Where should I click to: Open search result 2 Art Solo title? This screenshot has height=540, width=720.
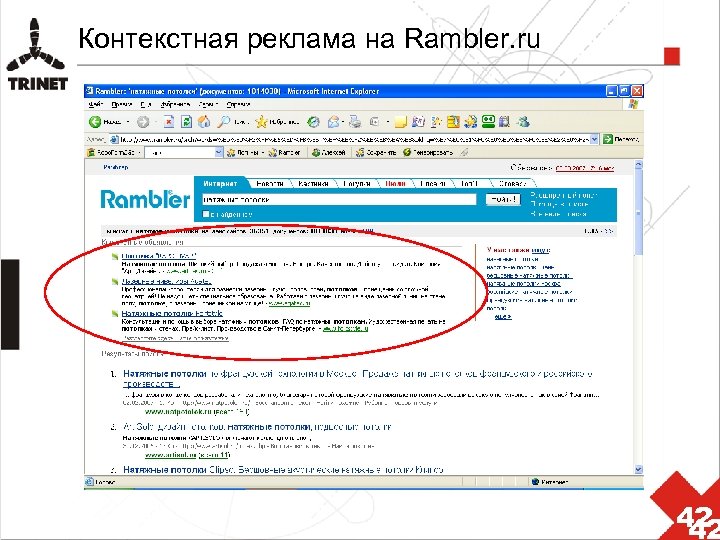(x=257, y=427)
